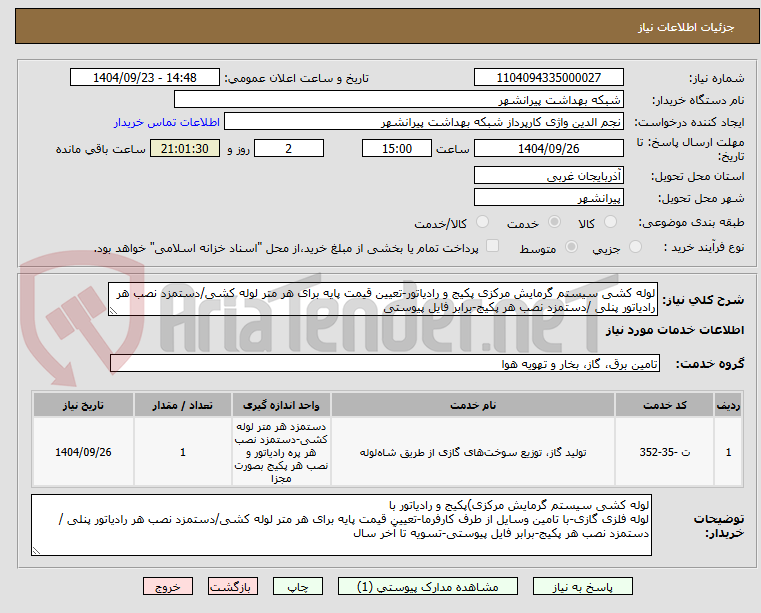This screenshot has width=761, height=613.
Task: Click the واحد اندازه گیری column header
Action: coord(281,405)
